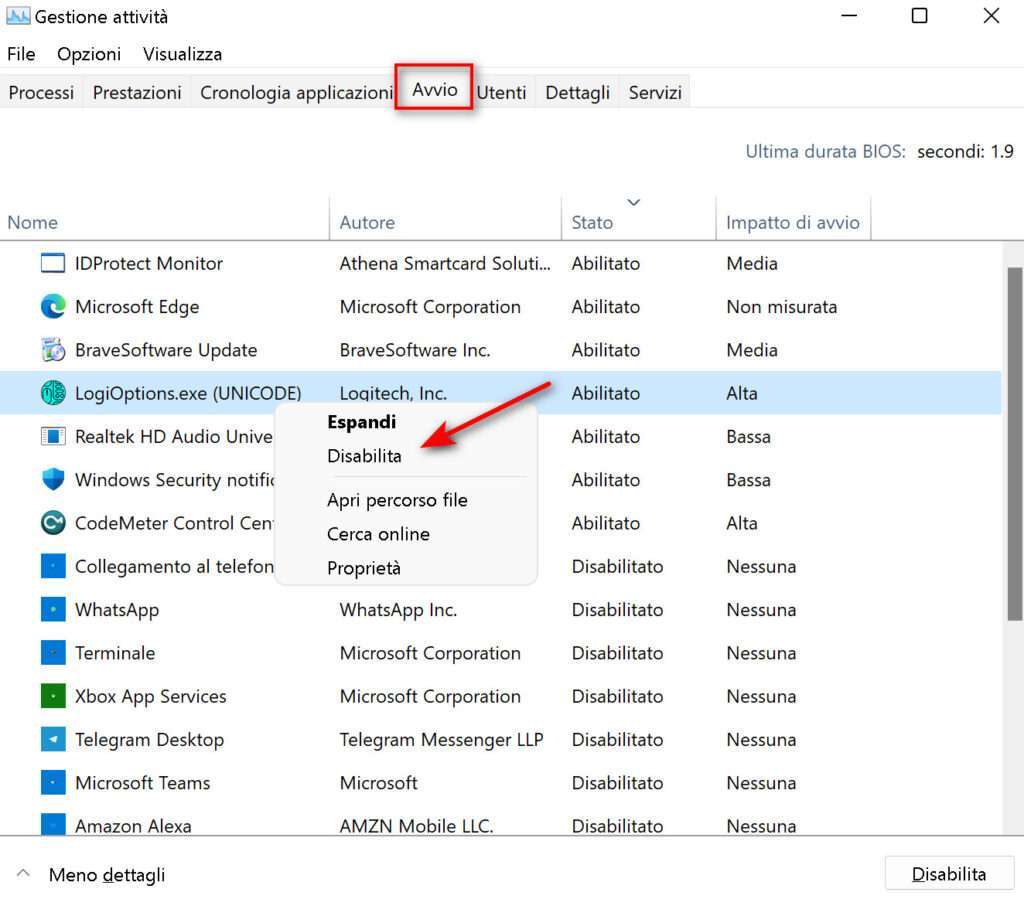Open the Cronologia applicazioni tab

[x=296, y=93]
